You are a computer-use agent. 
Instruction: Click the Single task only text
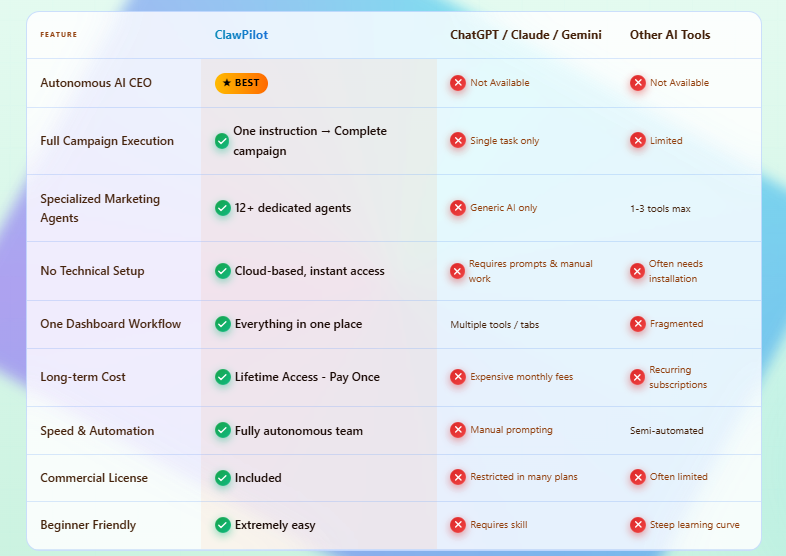(x=504, y=141)
